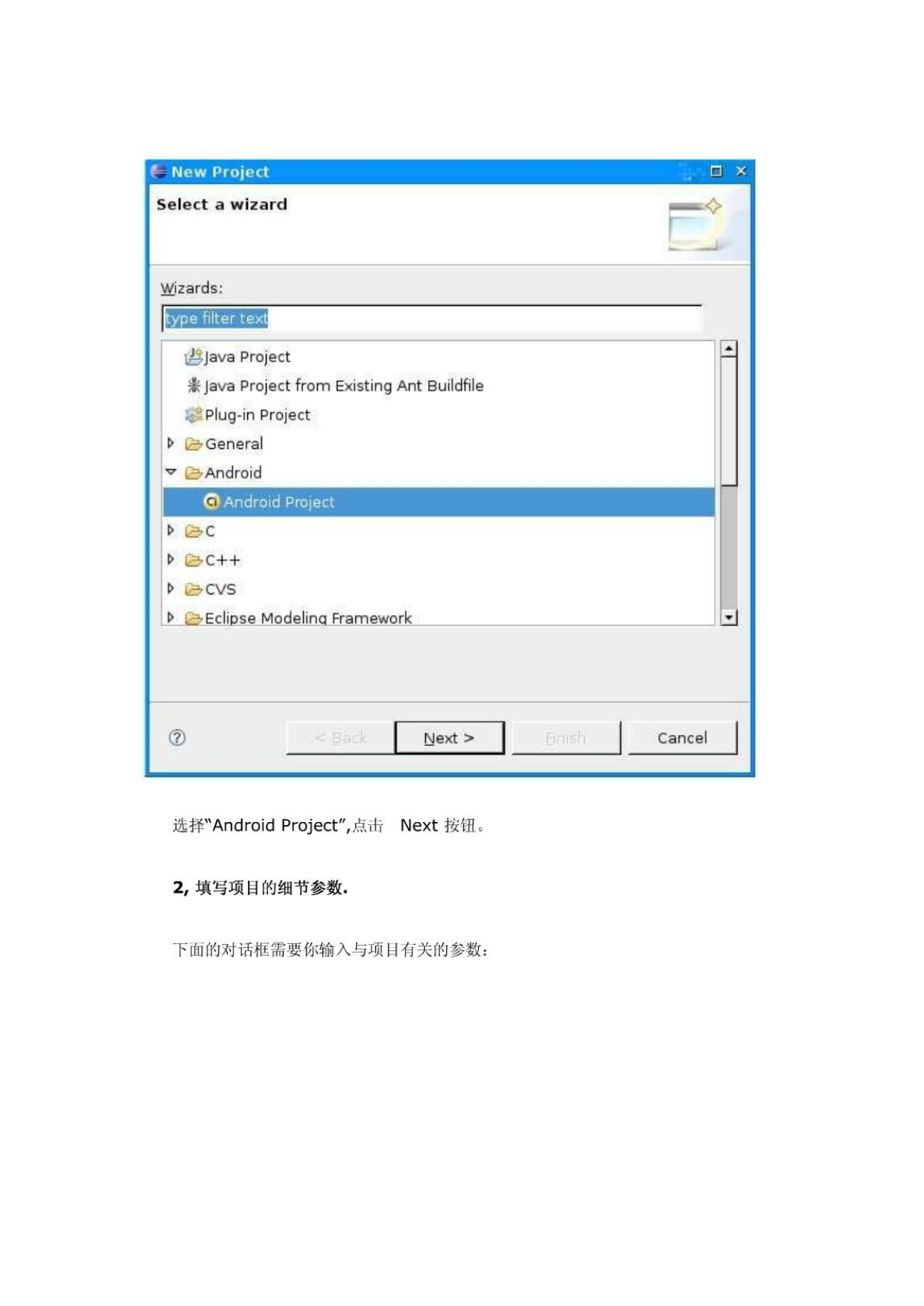Click the General folder icon
The height and width of the screenshot is (1306, 924).
tap(194, 444)
